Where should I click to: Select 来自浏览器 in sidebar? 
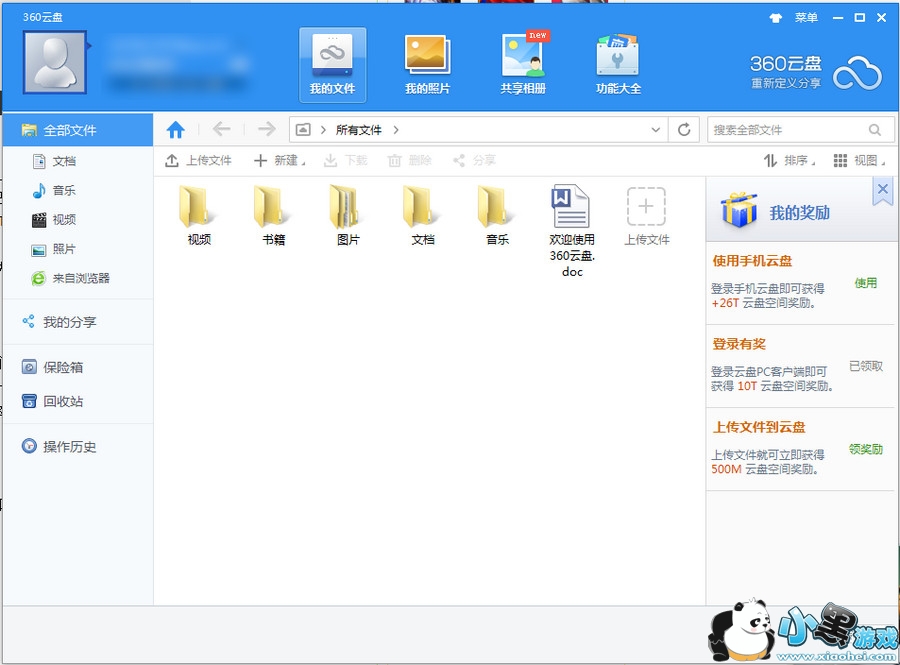(x=81, y=278)
